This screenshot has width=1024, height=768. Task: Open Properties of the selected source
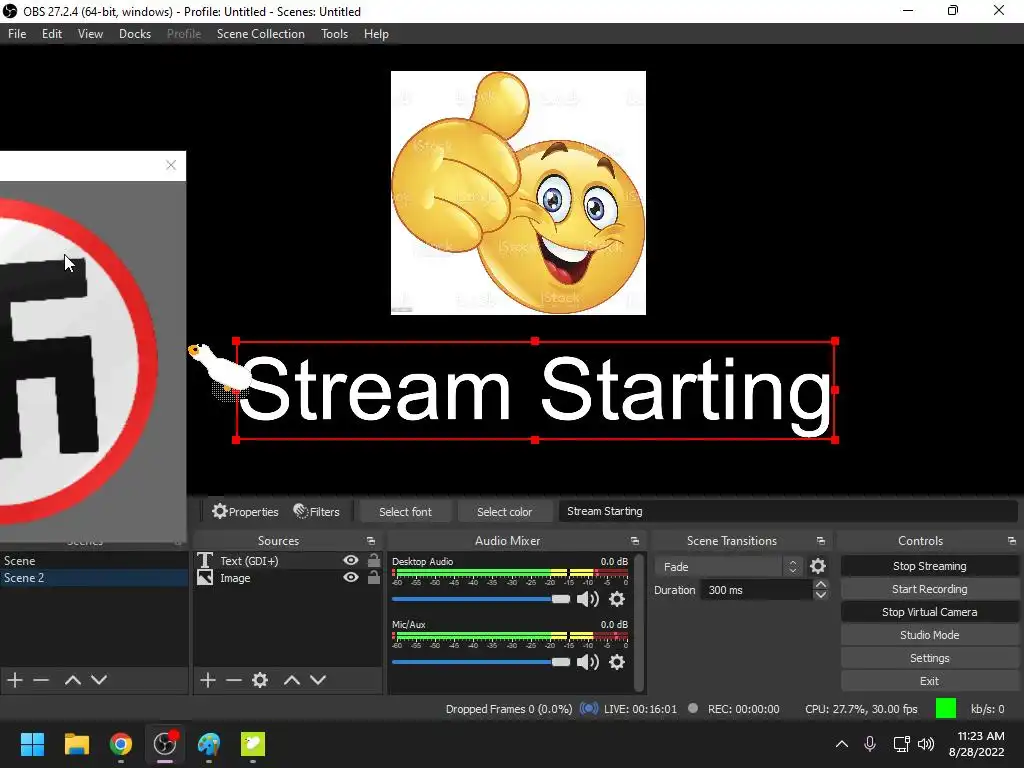245,511
